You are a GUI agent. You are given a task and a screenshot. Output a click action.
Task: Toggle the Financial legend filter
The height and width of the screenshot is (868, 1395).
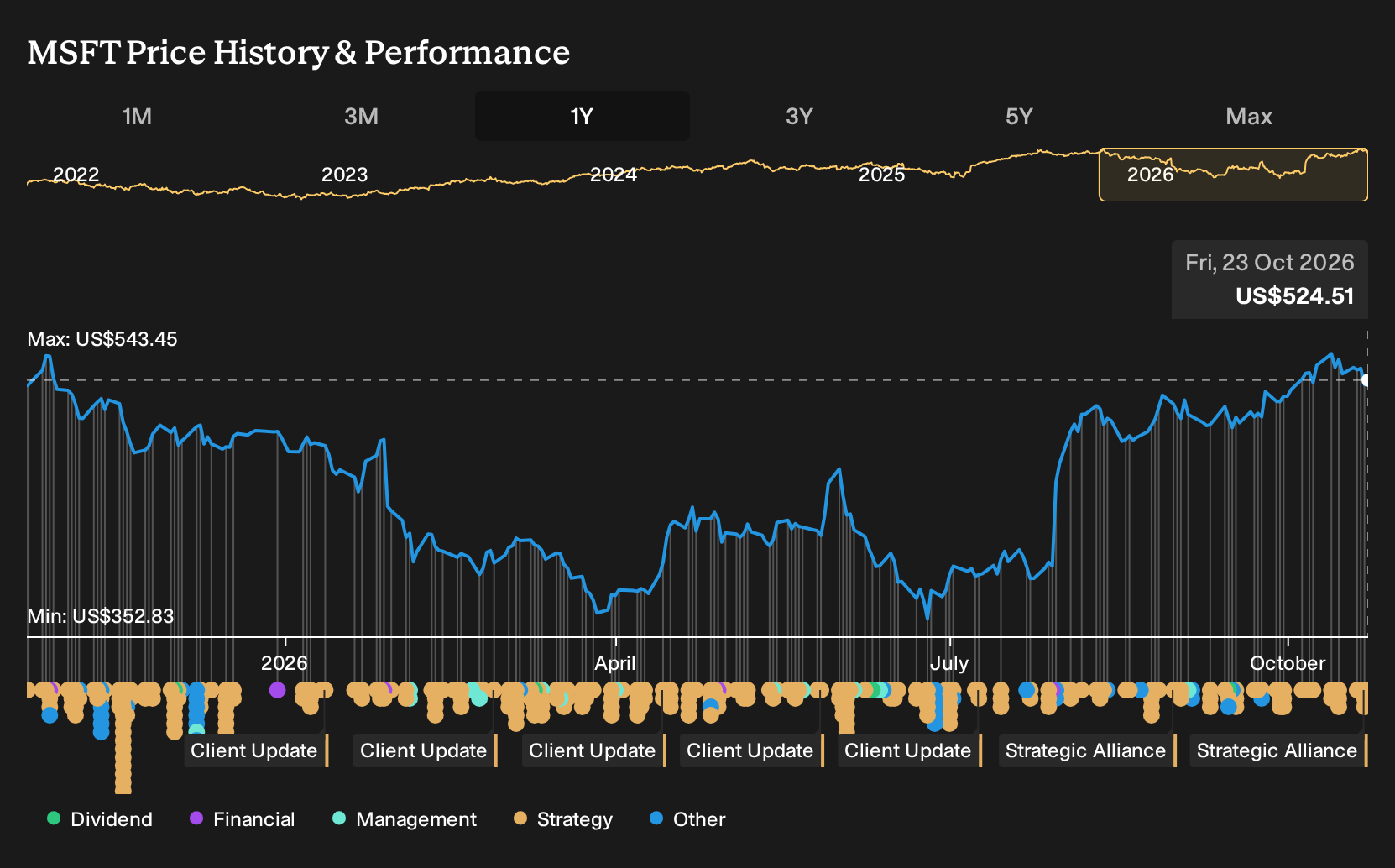pos(243,819)
